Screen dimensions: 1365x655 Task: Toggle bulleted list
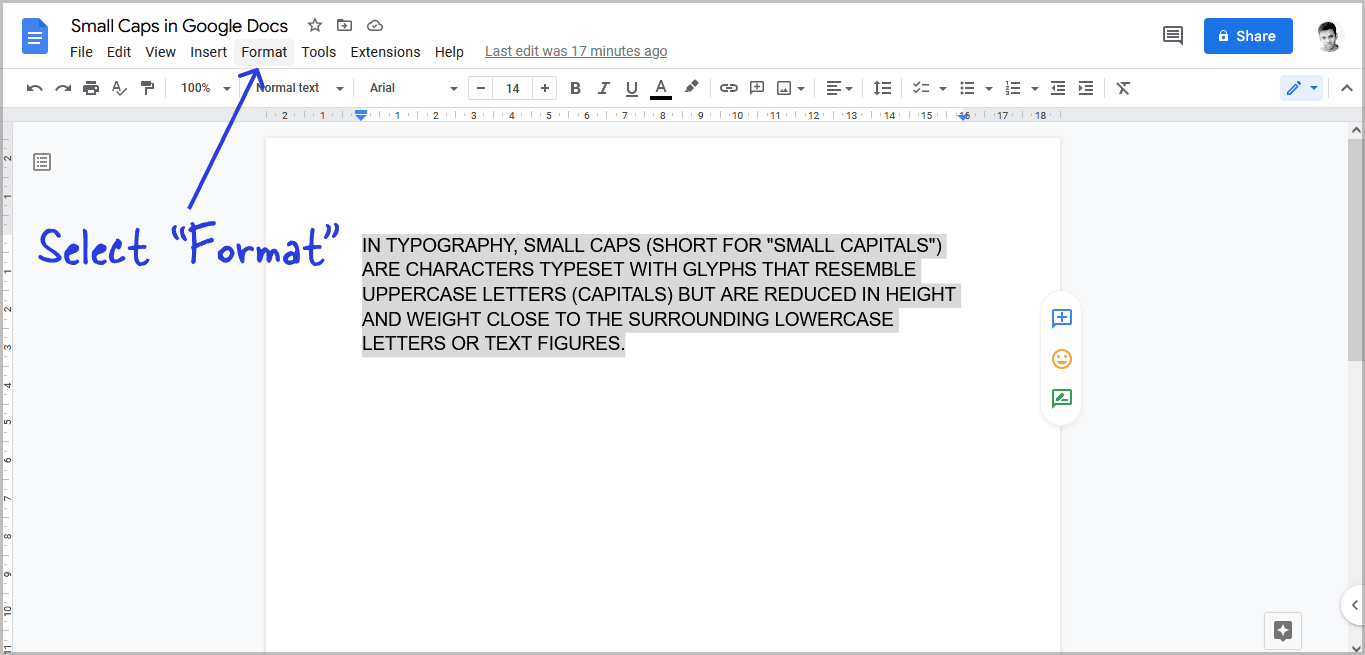[967, 88]
